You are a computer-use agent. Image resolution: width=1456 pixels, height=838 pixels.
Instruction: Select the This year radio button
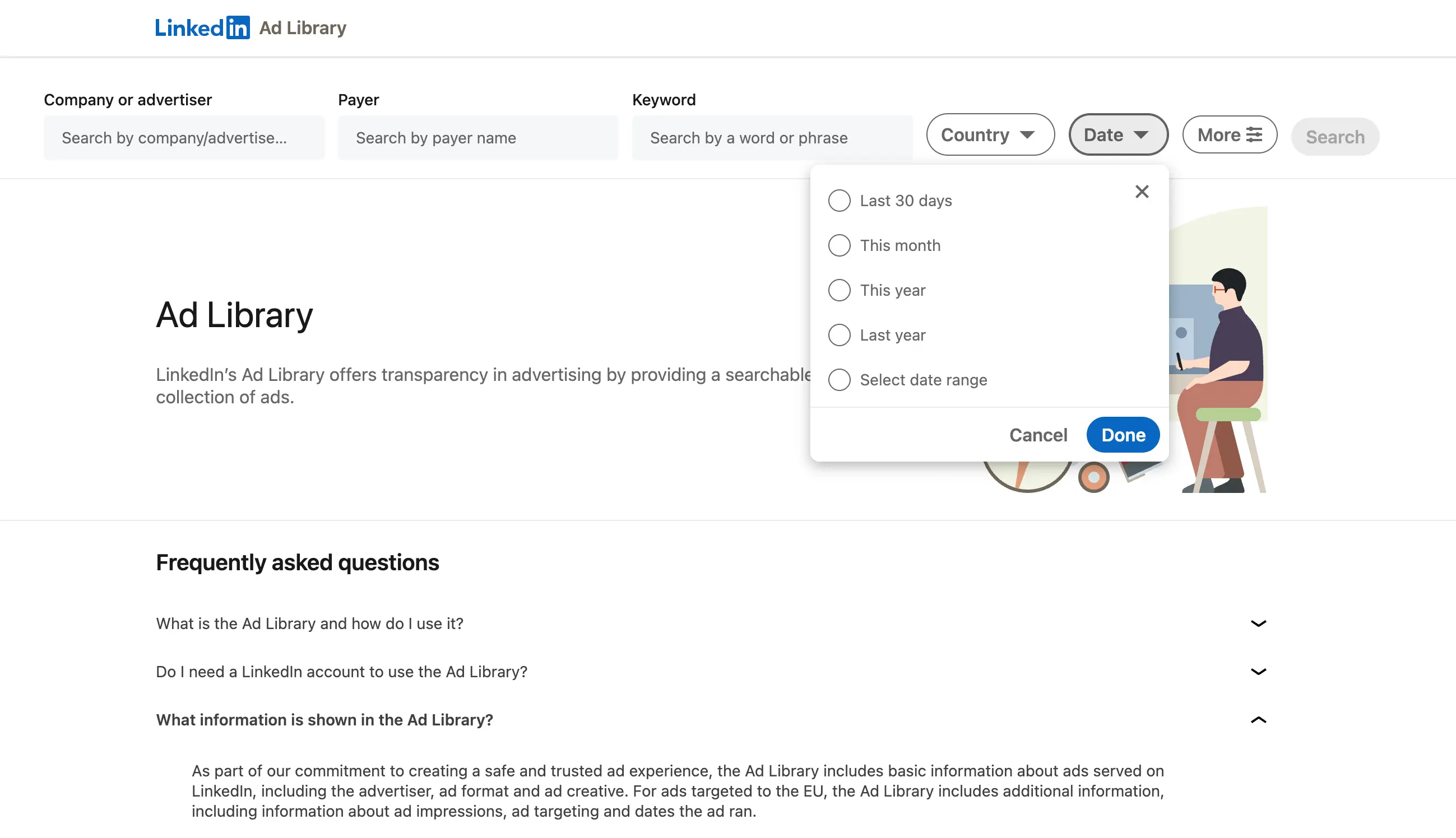tap(839, 291)
